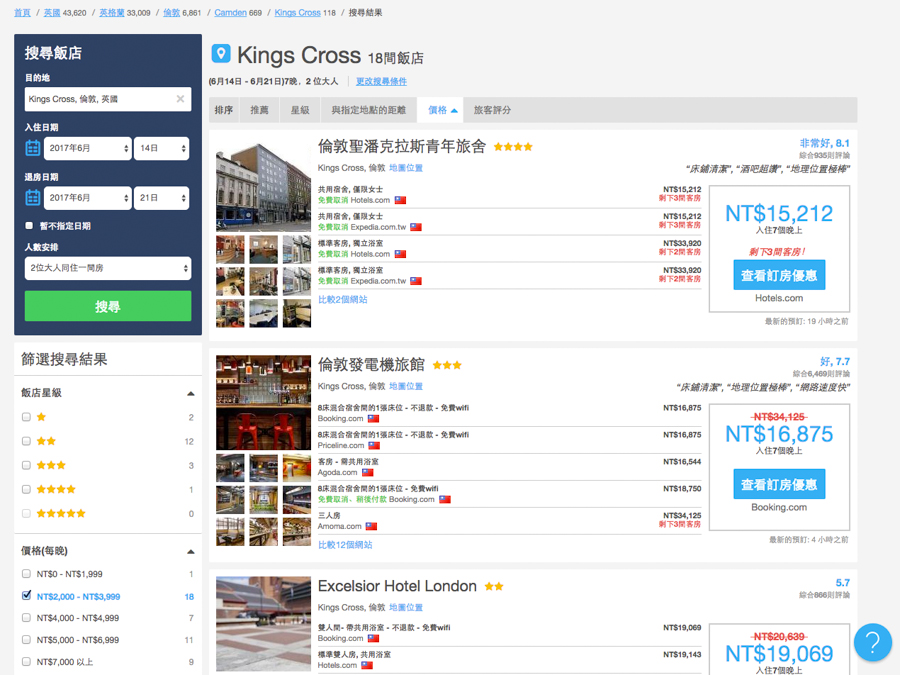Clear the destination field with the X icon
Screen dimensions: 900x675
click(x=180, y=99)
